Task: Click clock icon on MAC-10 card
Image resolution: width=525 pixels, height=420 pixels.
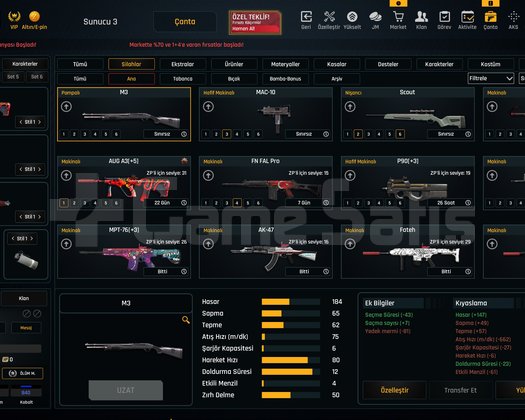Action: [x=326, y=134]
